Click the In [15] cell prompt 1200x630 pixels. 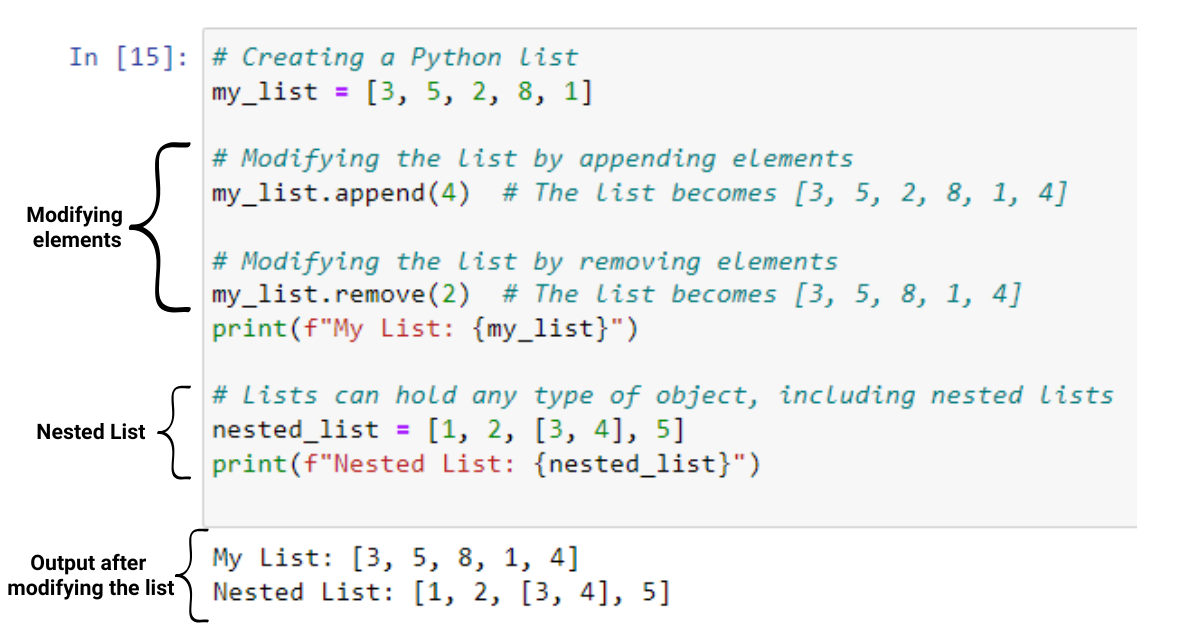pyautogui.click(x=128, y=57)
